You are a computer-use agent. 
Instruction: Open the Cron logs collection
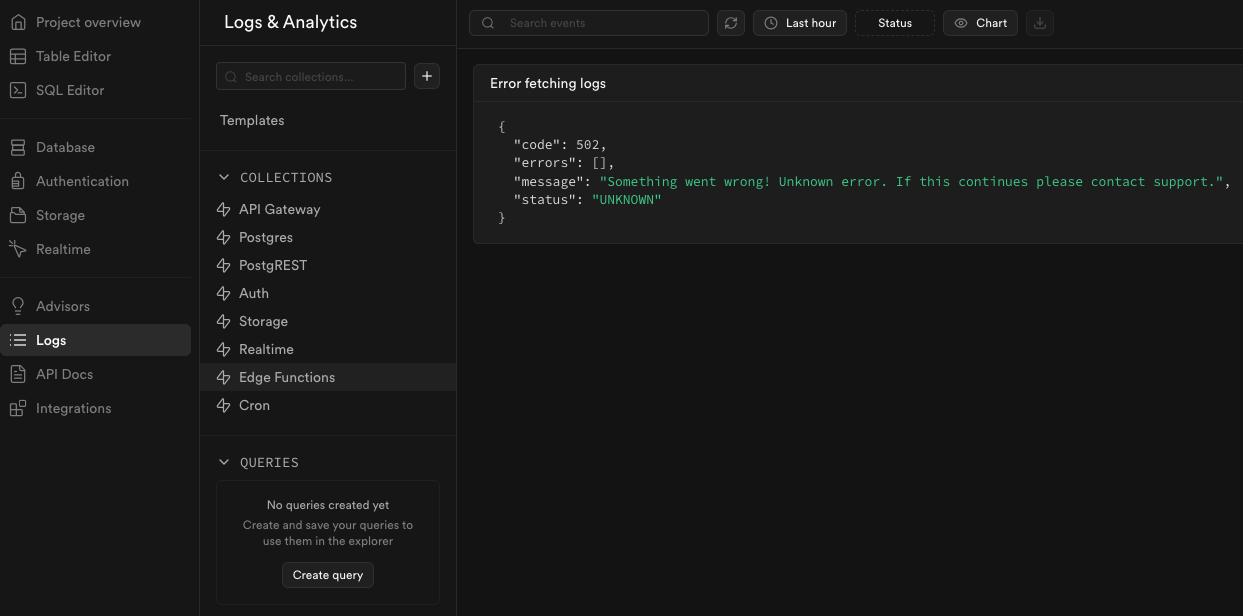tap(254, 405)
